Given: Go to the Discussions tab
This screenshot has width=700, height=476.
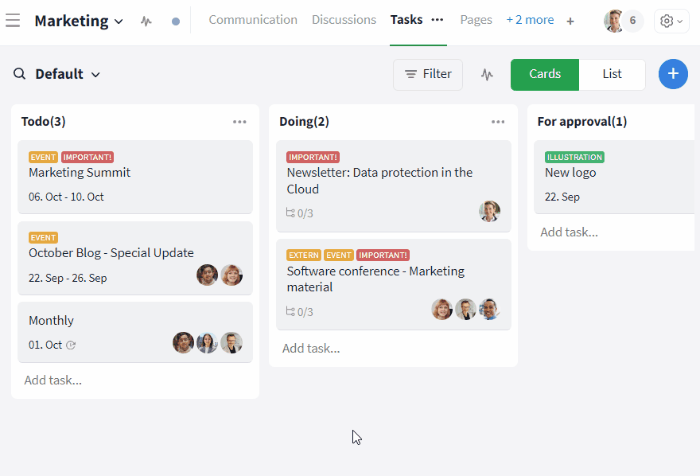Looking at the screenshot, I should click(344, 20).
